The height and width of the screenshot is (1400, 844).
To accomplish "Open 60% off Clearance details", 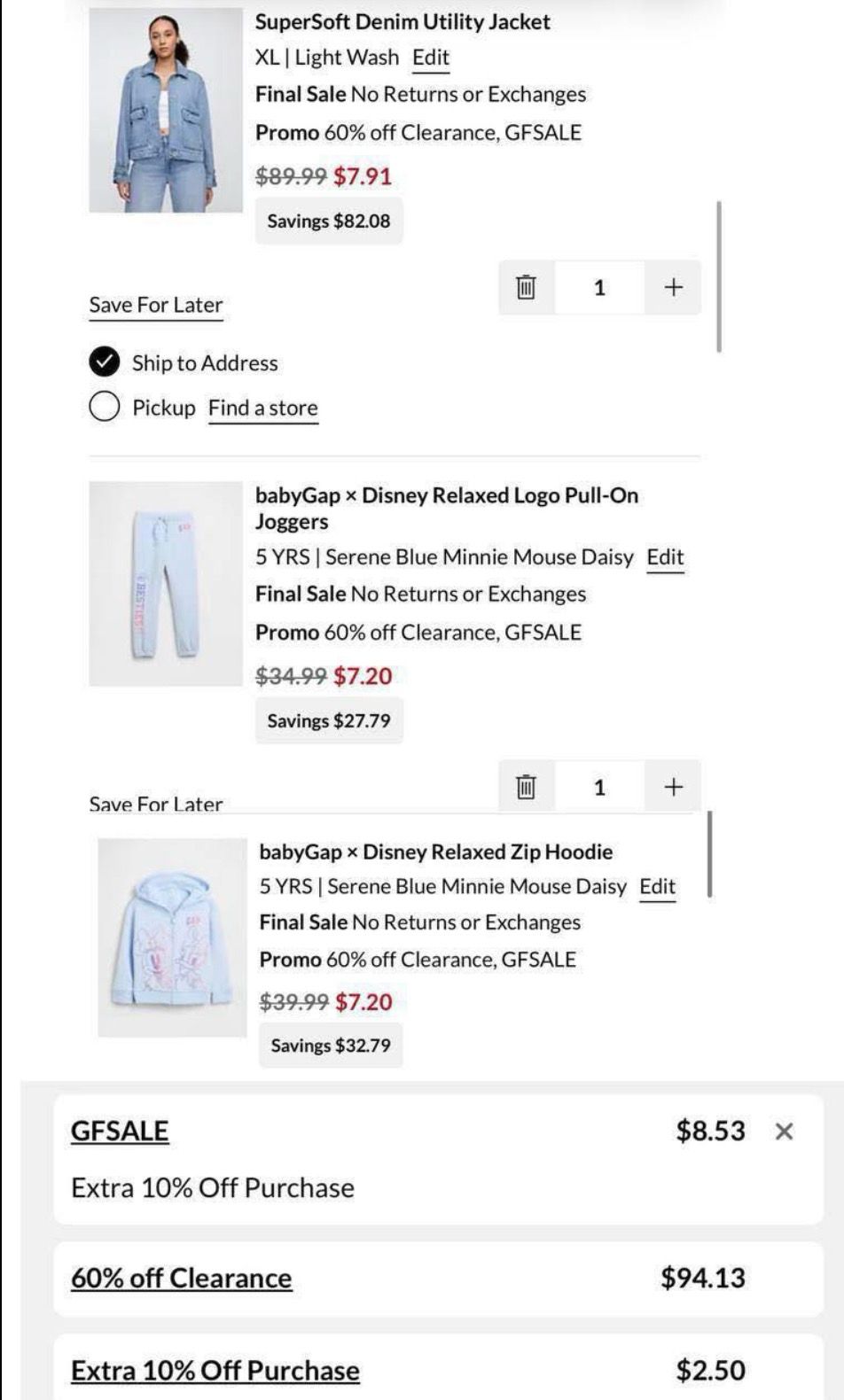I will (x=182, y=1278).
